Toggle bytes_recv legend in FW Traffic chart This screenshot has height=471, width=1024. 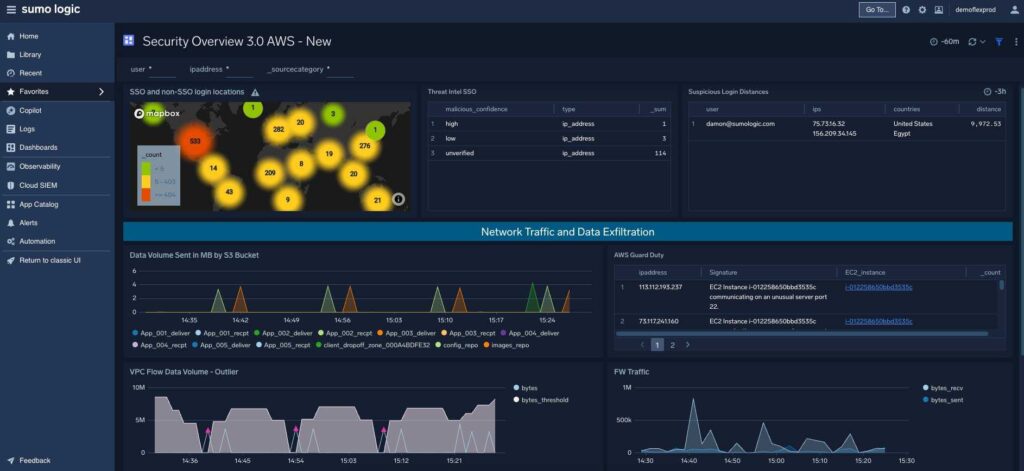[943, 387]
